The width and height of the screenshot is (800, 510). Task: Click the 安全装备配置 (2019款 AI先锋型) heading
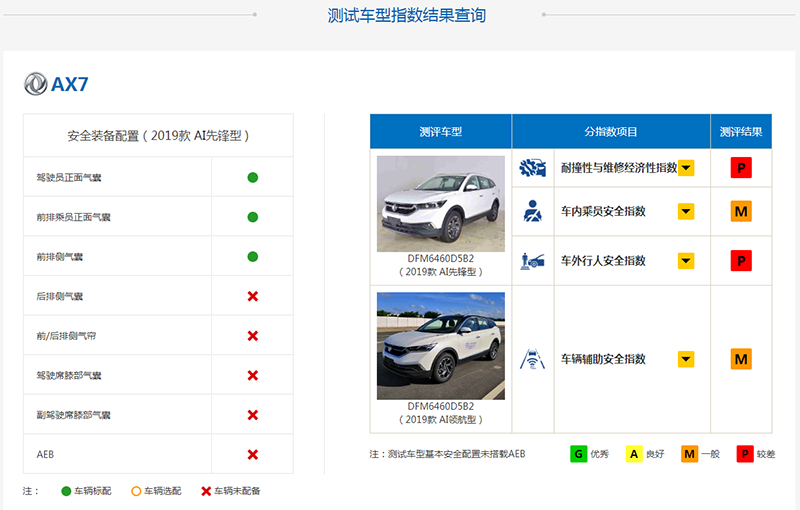tap(158, 136)
